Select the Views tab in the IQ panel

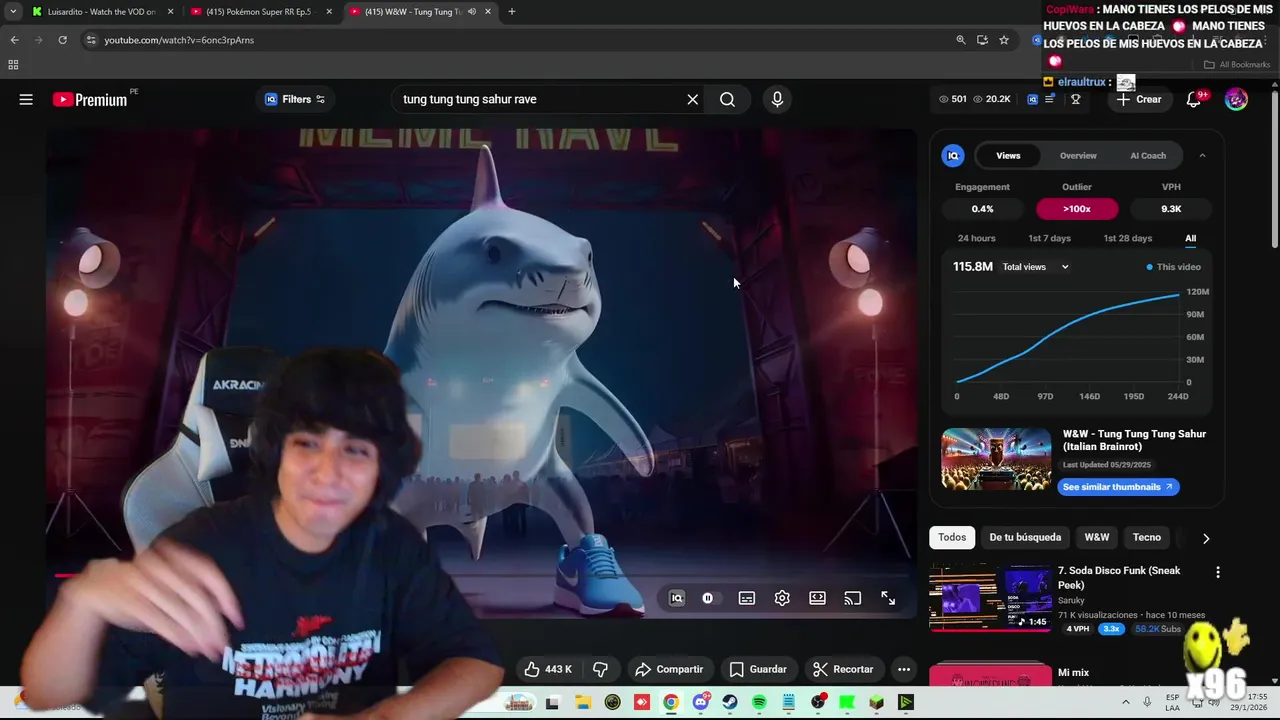coord(1008,156)
